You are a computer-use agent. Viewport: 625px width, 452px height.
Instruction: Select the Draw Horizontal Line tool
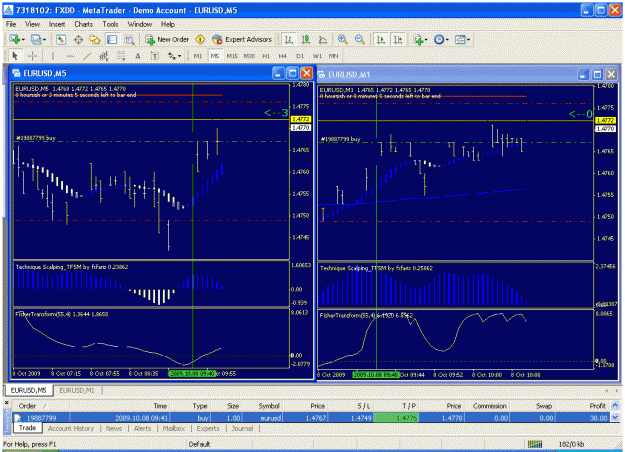70,56
